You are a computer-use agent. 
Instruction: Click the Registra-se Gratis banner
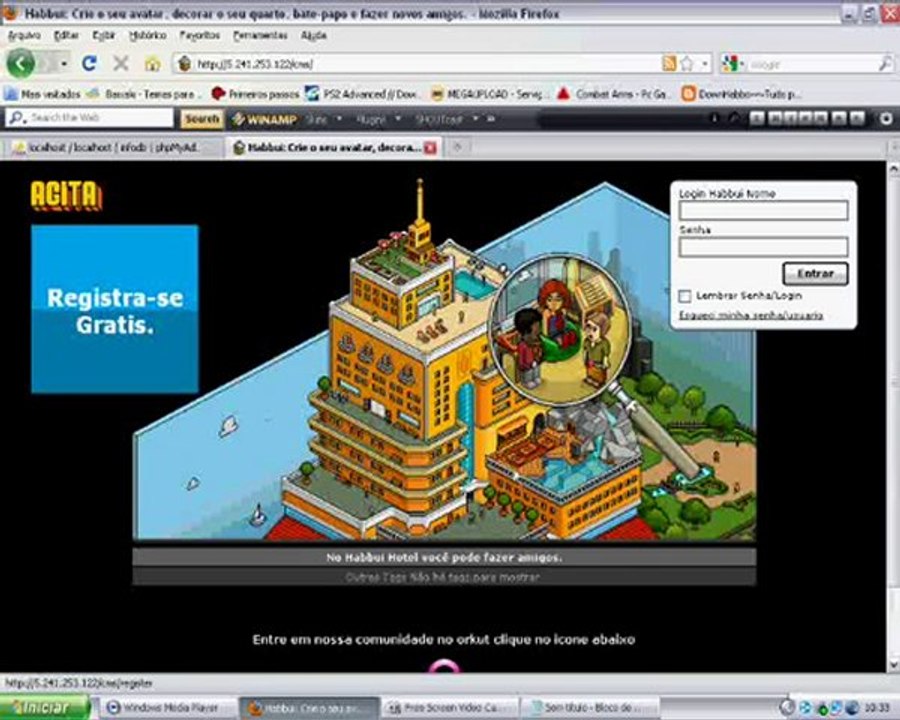(115, 309)
